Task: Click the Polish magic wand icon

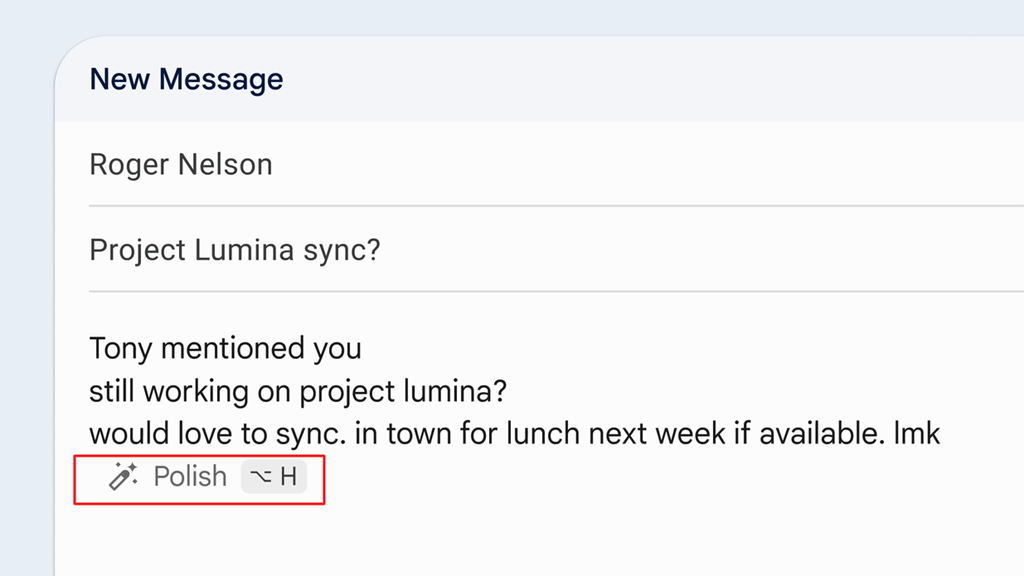Action: [x=123, y=477]
